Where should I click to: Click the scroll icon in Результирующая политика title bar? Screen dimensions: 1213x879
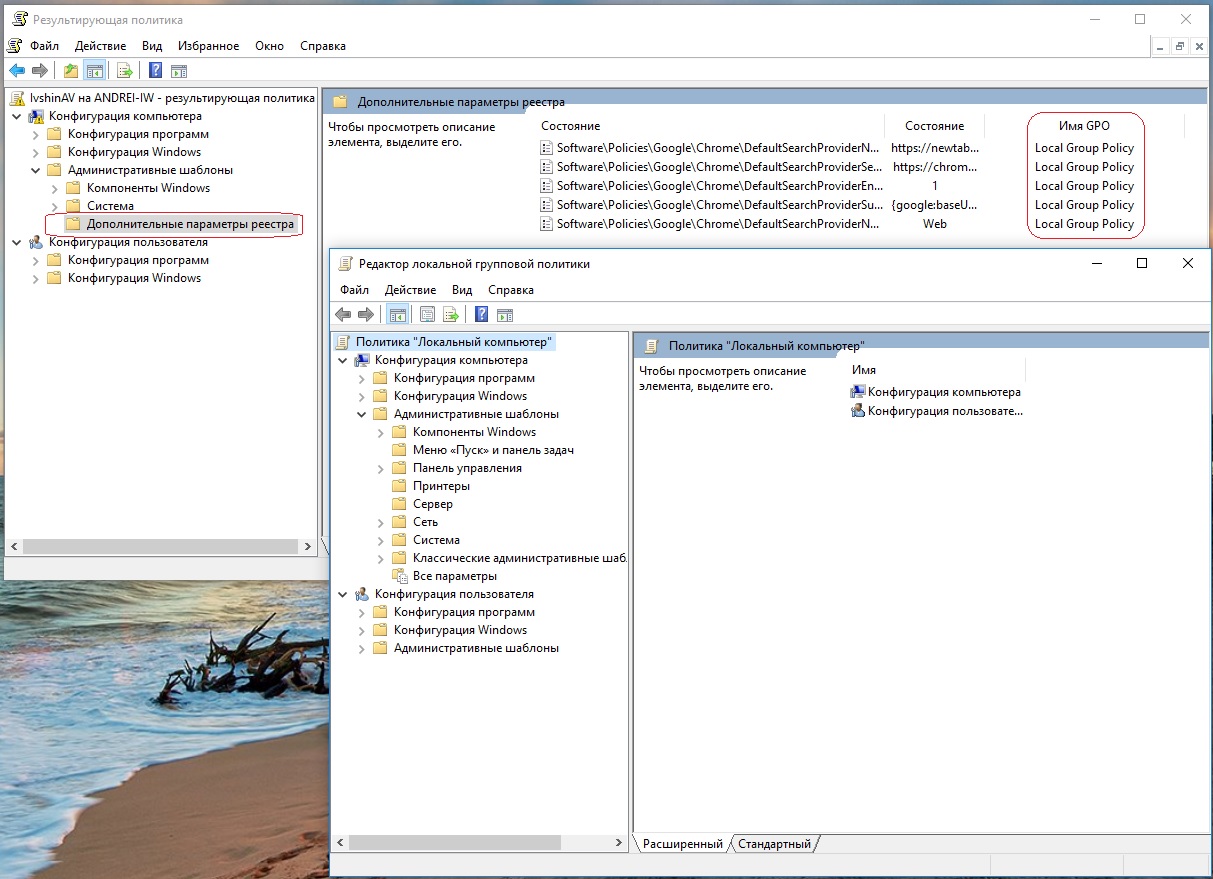pyautogui.click(x=19, y=19)
